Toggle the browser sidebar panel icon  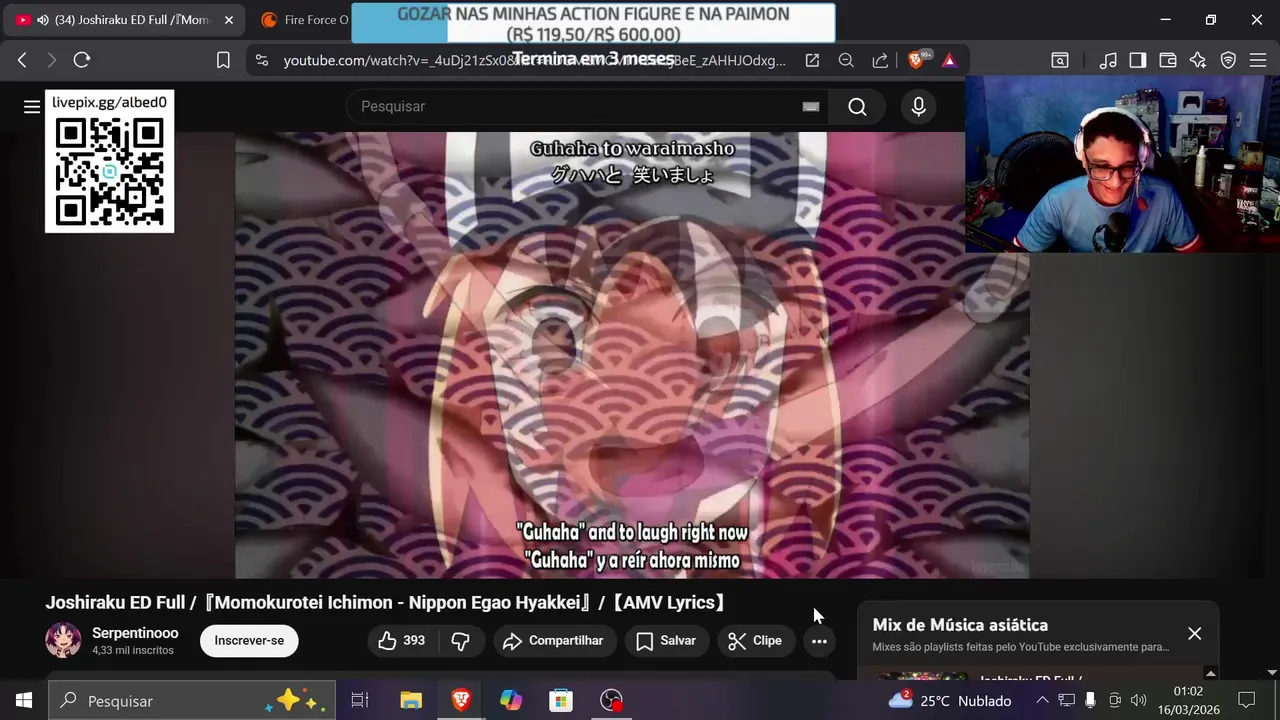coord(1138,60)
